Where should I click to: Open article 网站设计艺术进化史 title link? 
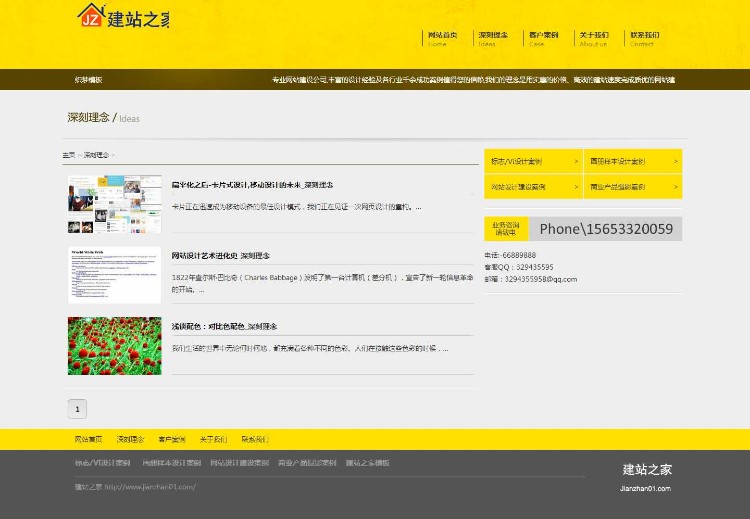coord(220,256)
